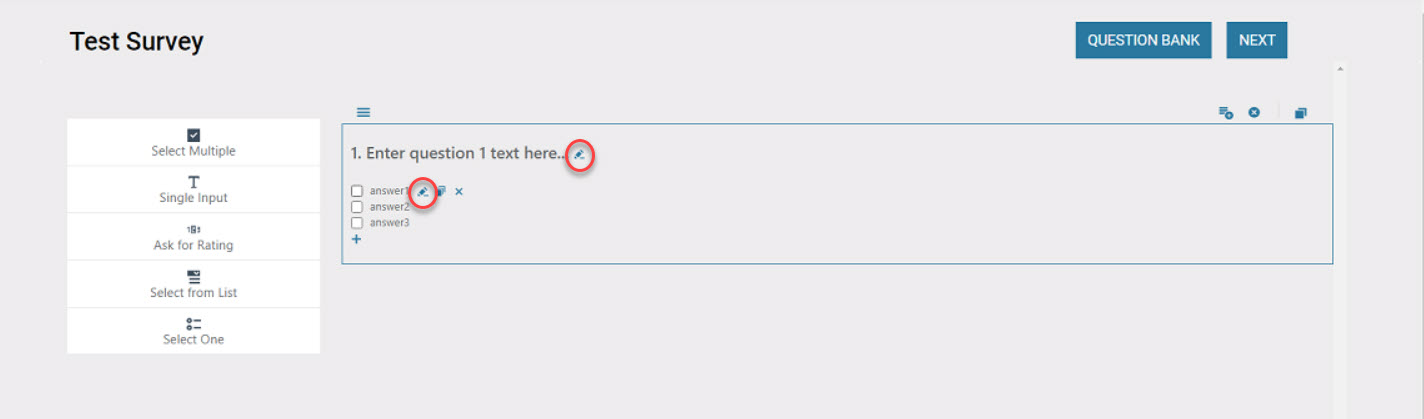The width and height of the screenshot is (1424, 419).
Task: Duplicate answer1 with the copy icon
Action: click(x=441, y=191)
